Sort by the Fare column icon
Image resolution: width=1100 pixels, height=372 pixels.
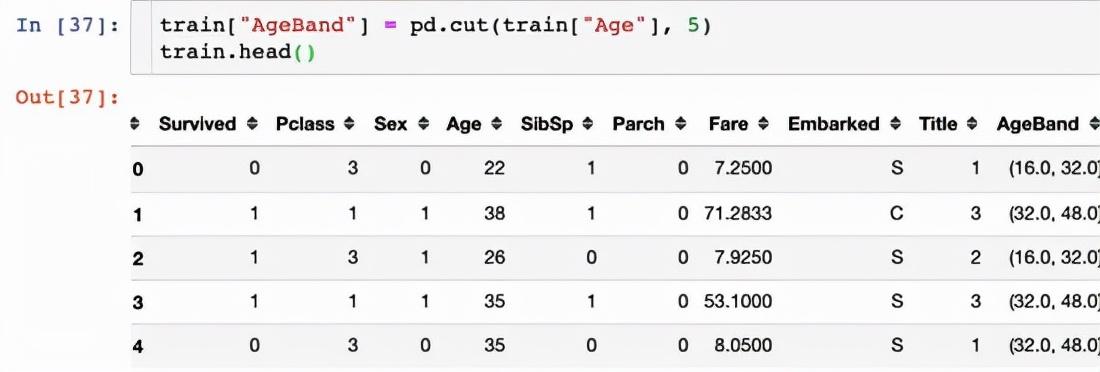(764, 124)
